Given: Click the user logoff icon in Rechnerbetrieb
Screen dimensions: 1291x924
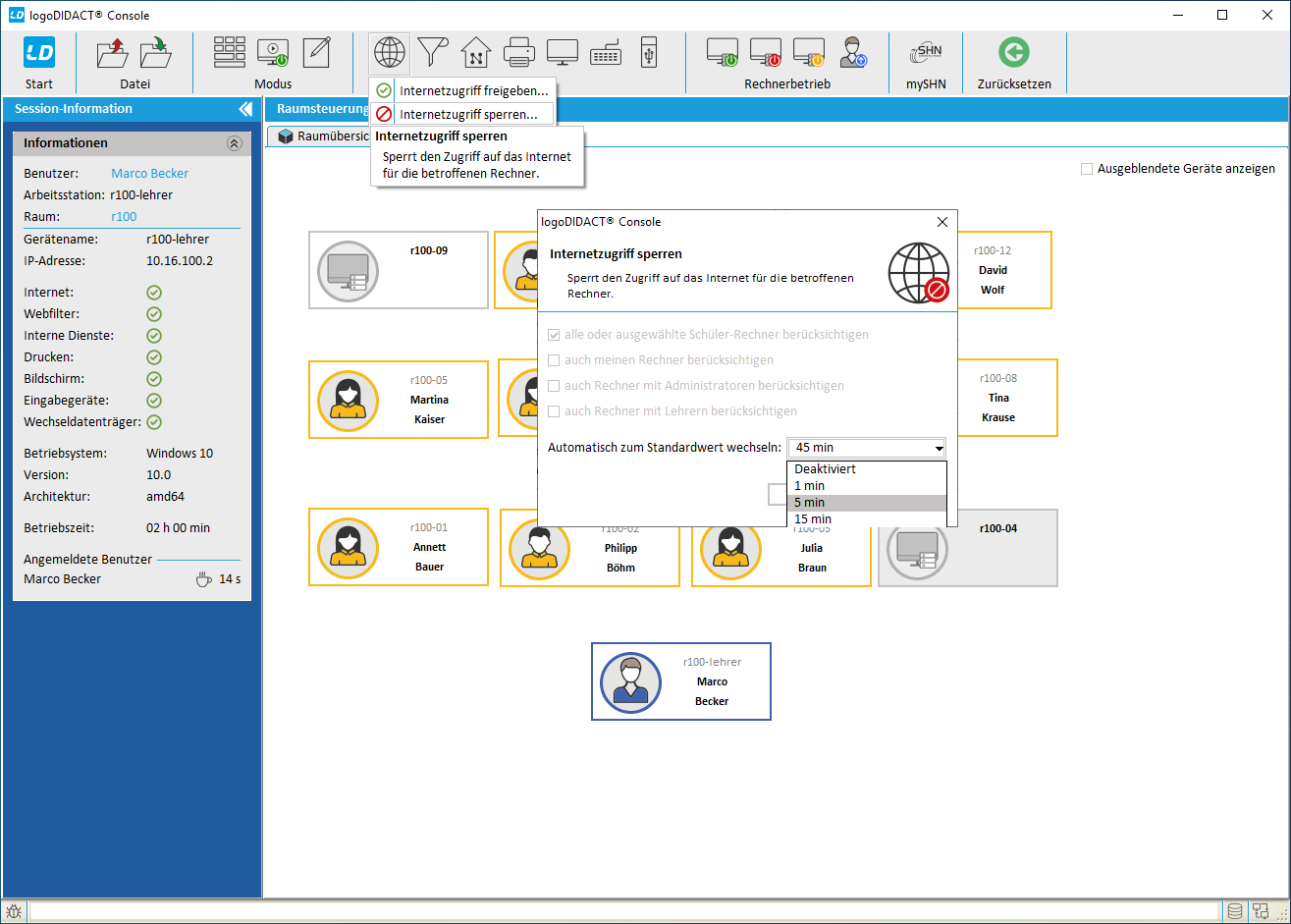Looking at the screenshot, I should [853, 51].
